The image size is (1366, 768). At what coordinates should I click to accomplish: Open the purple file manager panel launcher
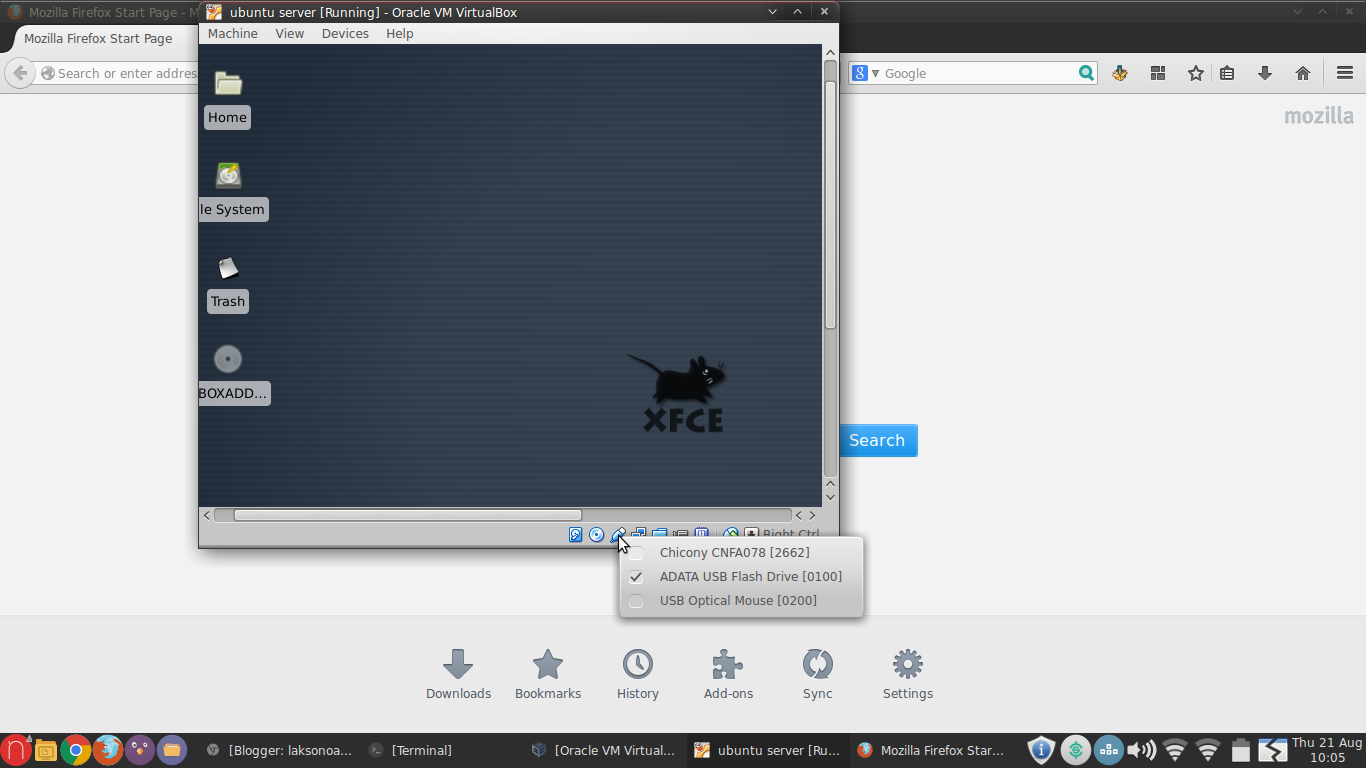[171, 750]
